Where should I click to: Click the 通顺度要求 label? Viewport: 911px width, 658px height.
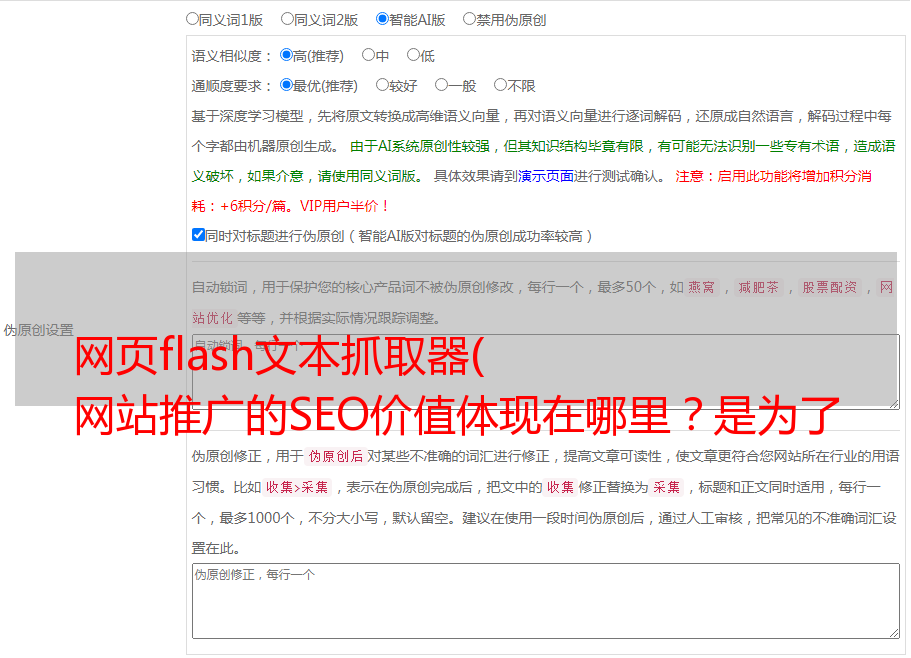(231, 87)
